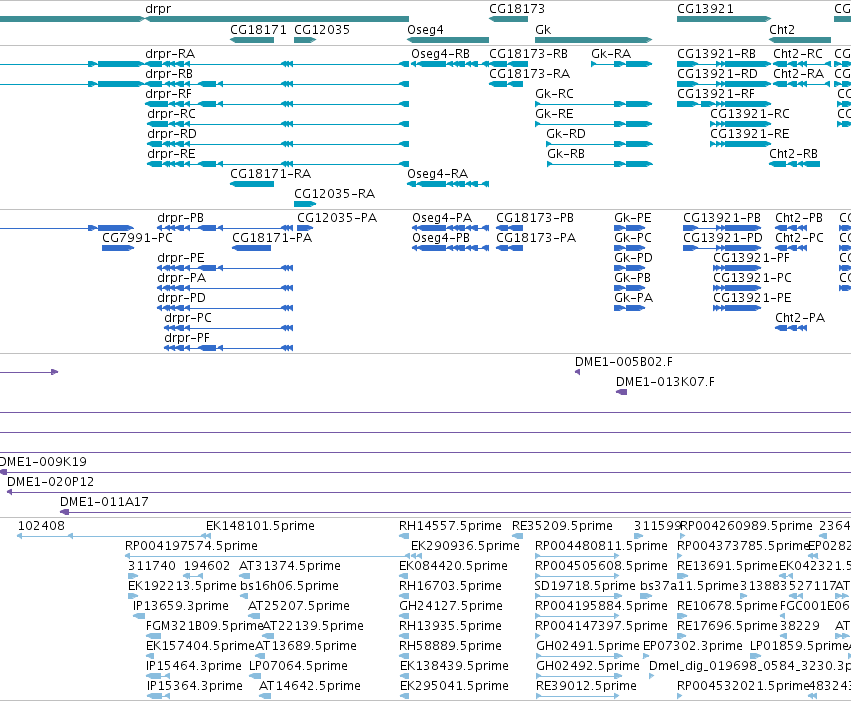The width and height of the screenshot is (851, 701).
Task: Select the drpr gene label
Action: coord(158,9)
